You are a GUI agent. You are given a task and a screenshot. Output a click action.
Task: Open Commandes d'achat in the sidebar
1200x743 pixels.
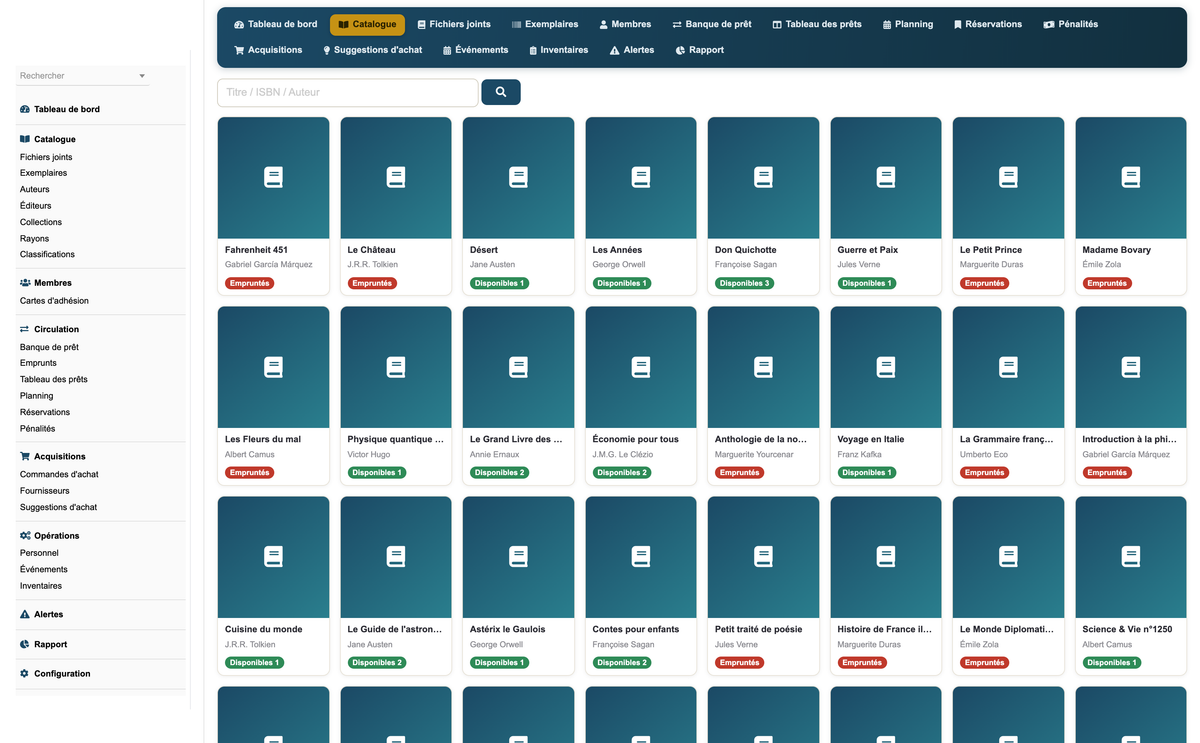tap(59, 474)
